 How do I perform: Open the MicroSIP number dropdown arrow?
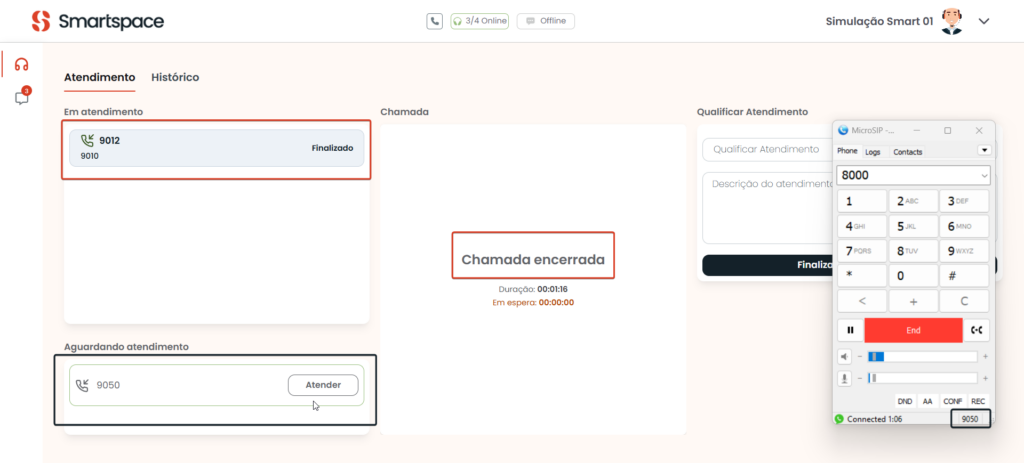(x=985, y=175)
